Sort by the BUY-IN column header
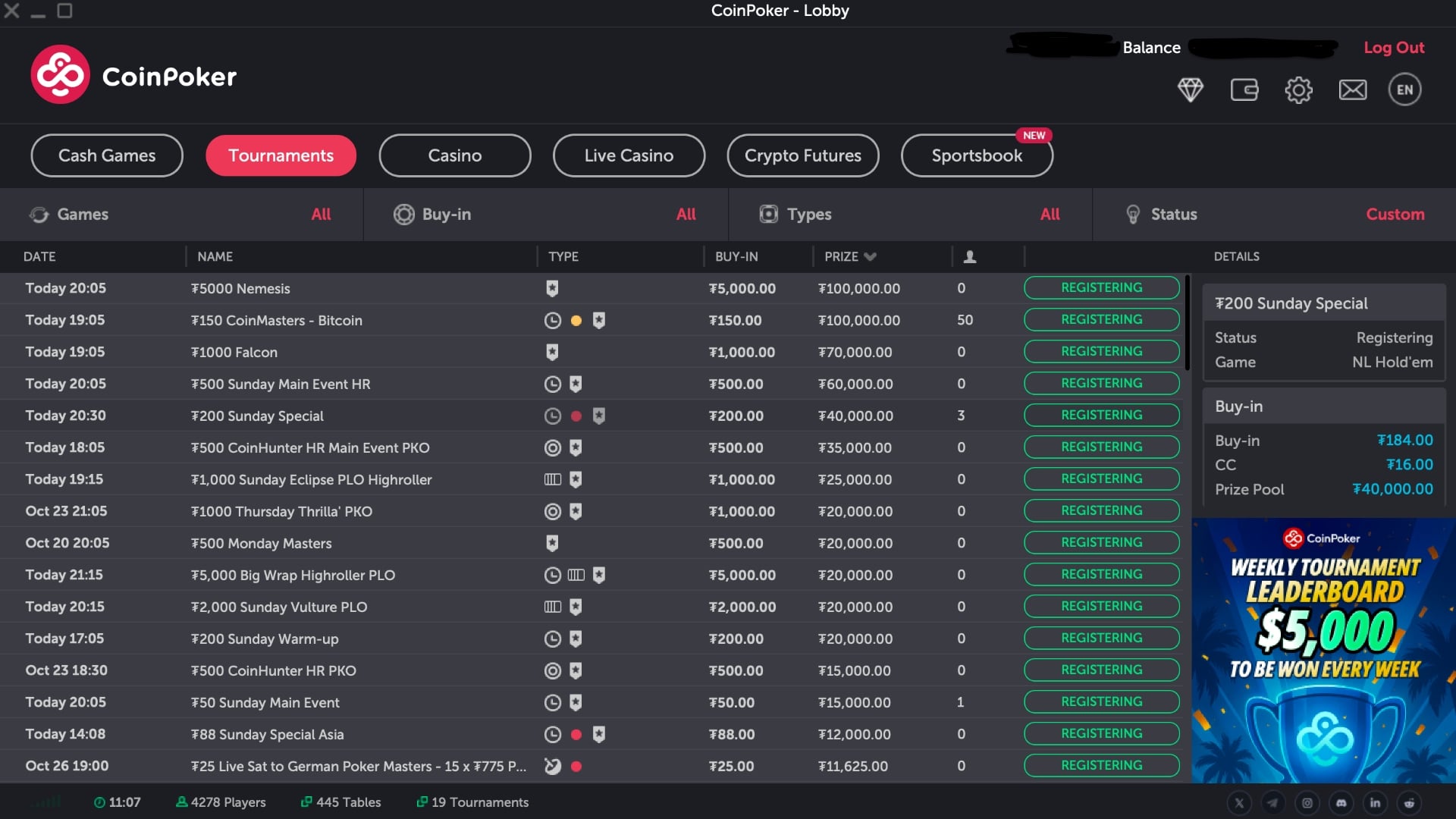 point(736,257)
